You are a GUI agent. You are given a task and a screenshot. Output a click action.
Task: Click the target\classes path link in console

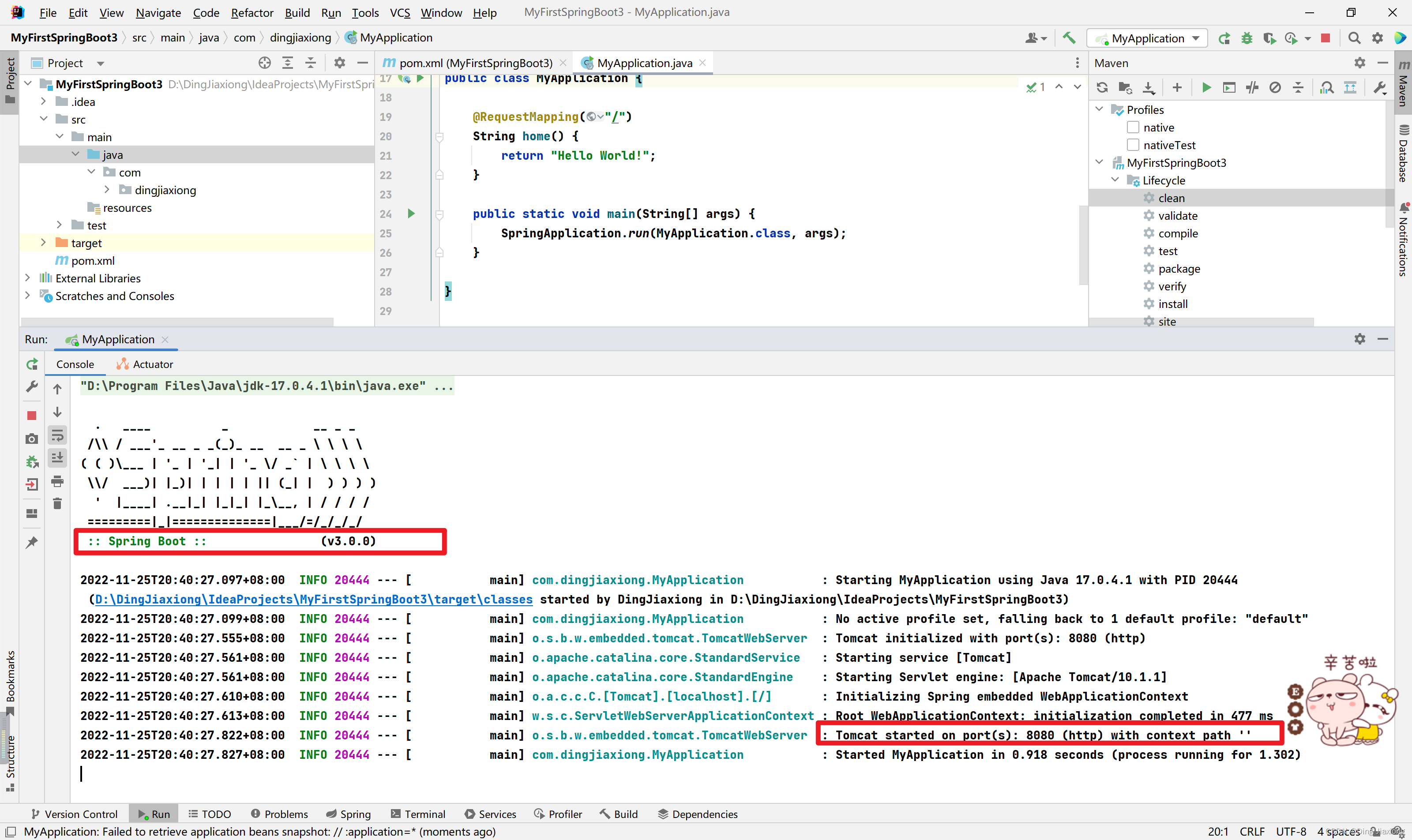314,600
